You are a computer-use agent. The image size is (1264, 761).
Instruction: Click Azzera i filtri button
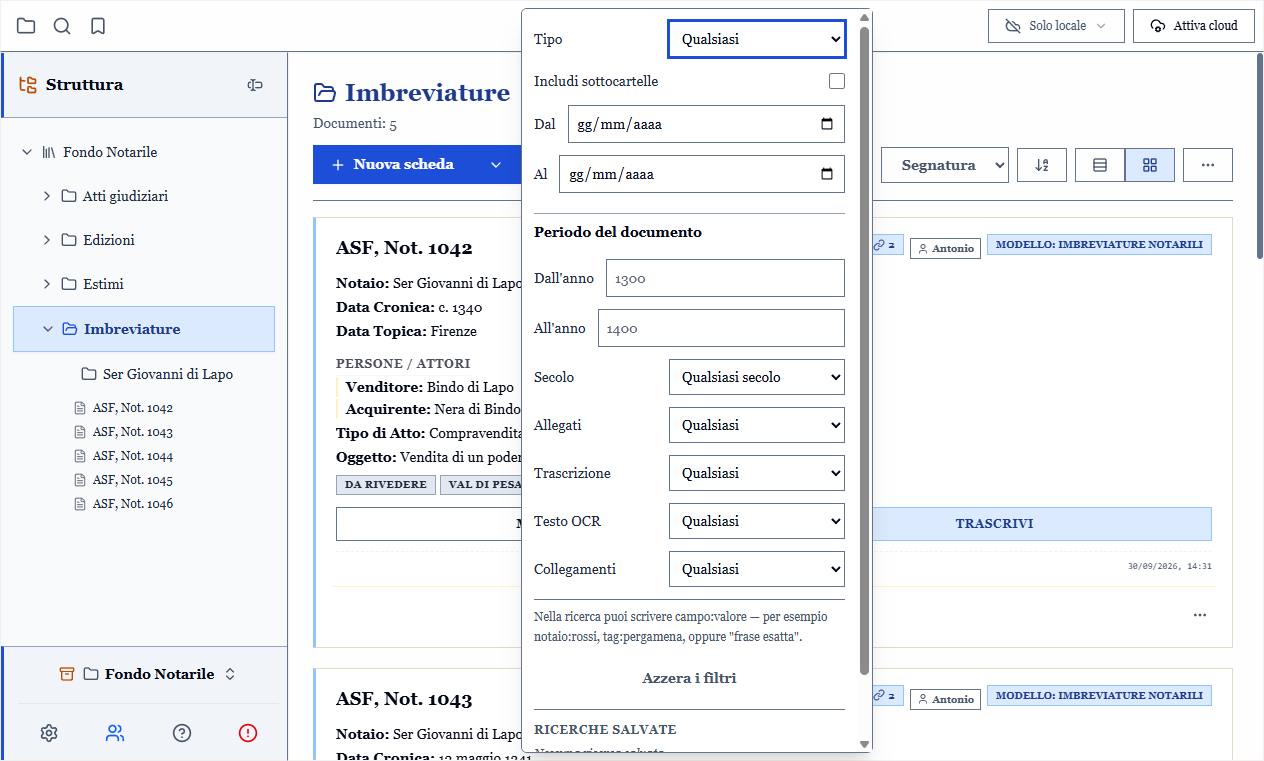coord(689,678)
